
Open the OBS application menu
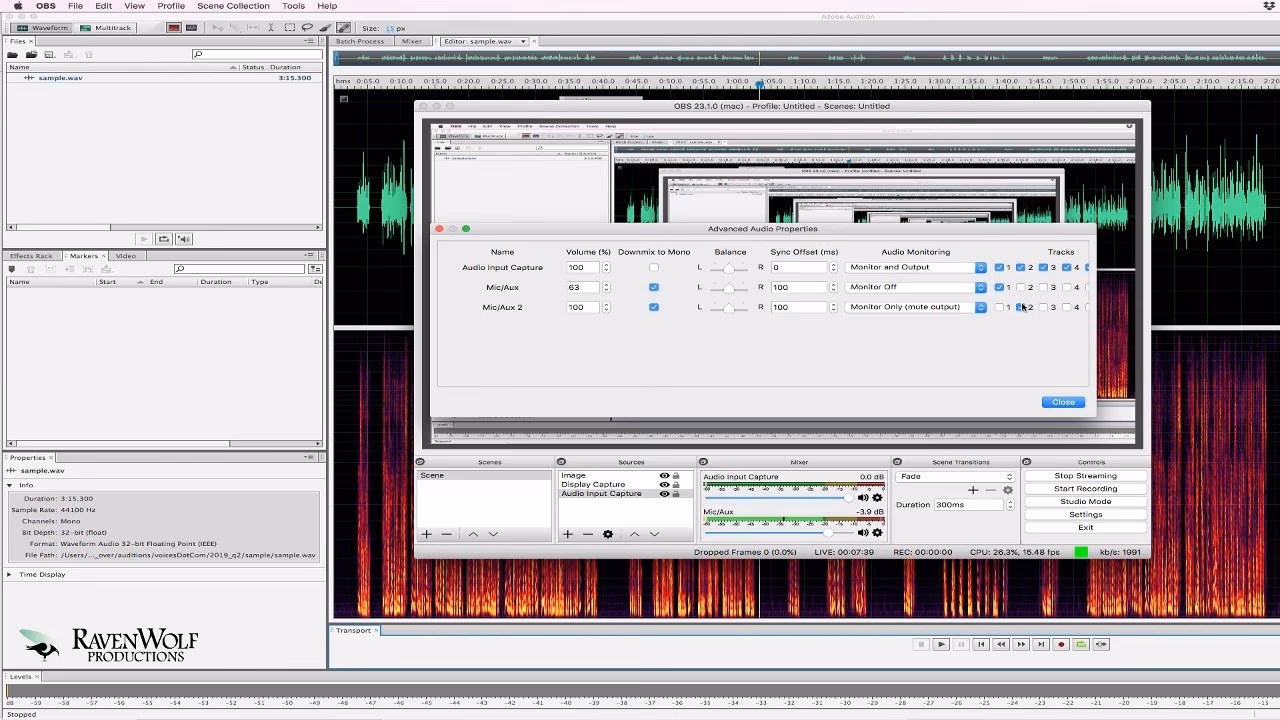coord(46,6)
